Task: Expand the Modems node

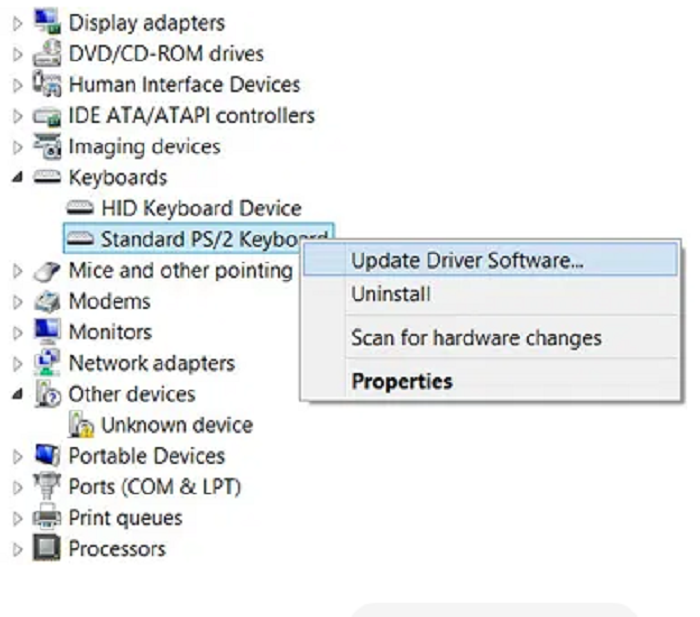Action: coord(17,302)
